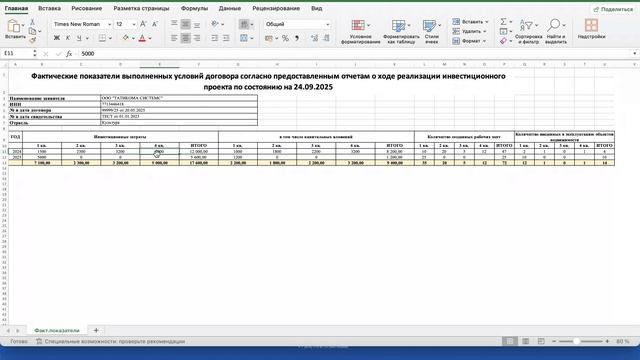This screenshot has height=360, width=640.
Task: Click the decrease indent icon
Action: click(215, 38)
